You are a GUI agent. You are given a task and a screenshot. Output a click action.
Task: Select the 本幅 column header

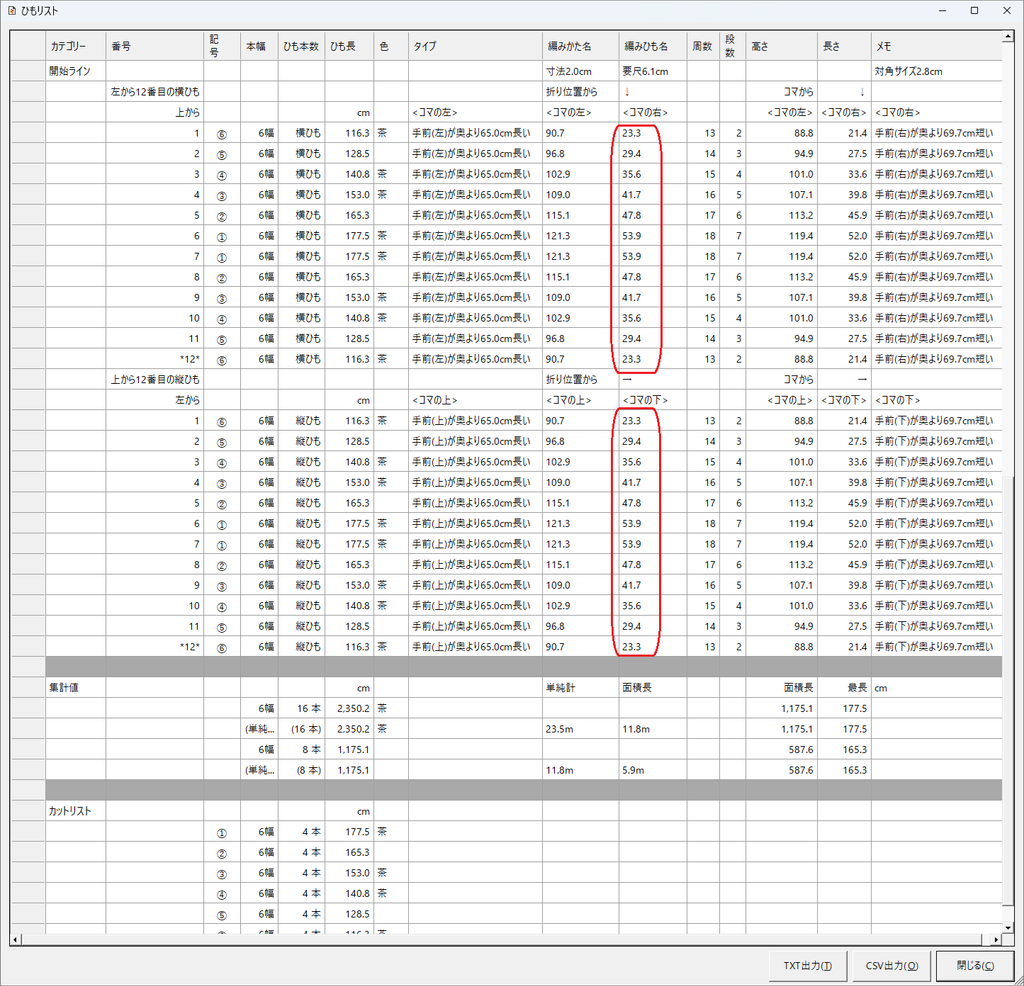[x=259, y=46]
